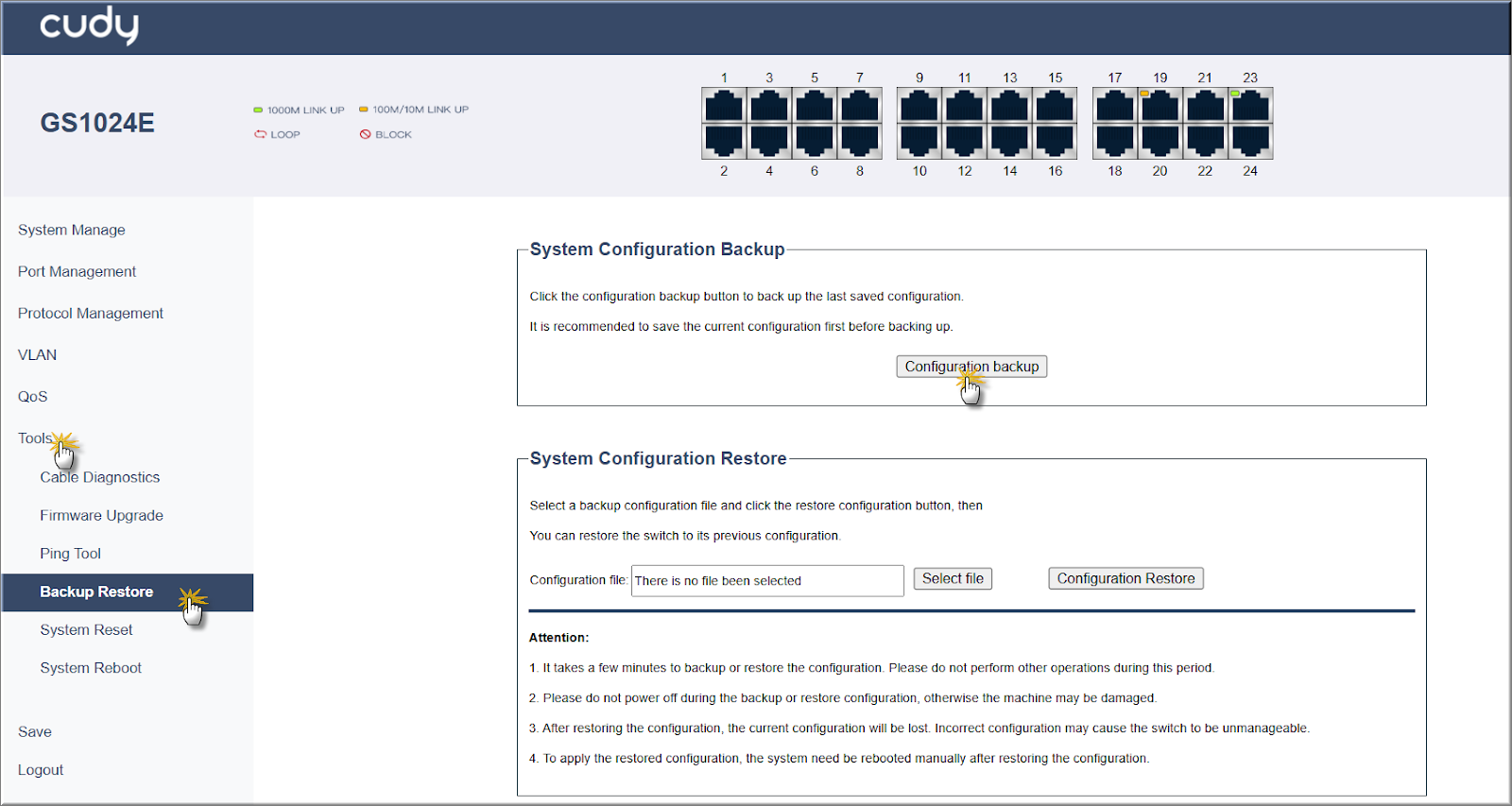Click port 8 icon on switch panel
Screen dimensions: 1512x806
860,141
